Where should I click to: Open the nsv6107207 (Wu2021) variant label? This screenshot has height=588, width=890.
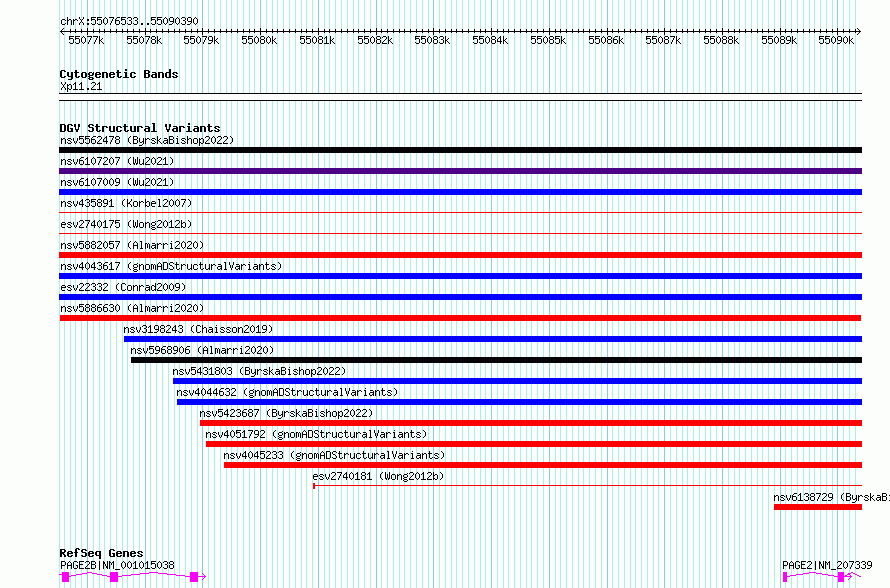117,161
